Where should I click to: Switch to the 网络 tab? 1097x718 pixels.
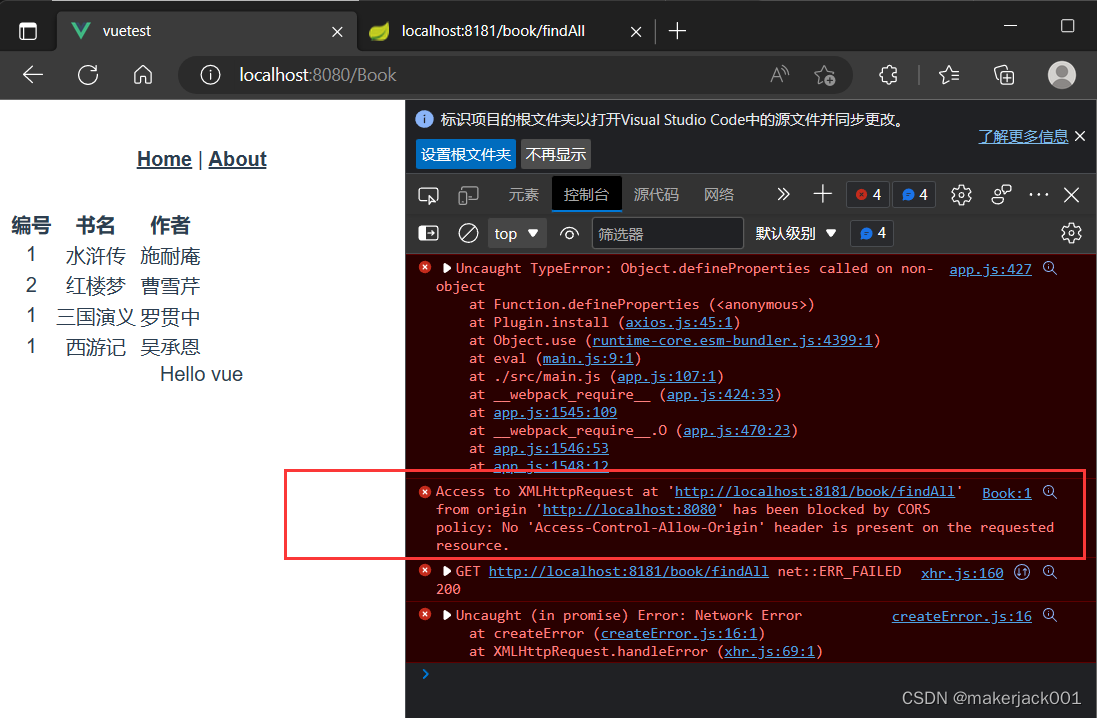(718, 195)
